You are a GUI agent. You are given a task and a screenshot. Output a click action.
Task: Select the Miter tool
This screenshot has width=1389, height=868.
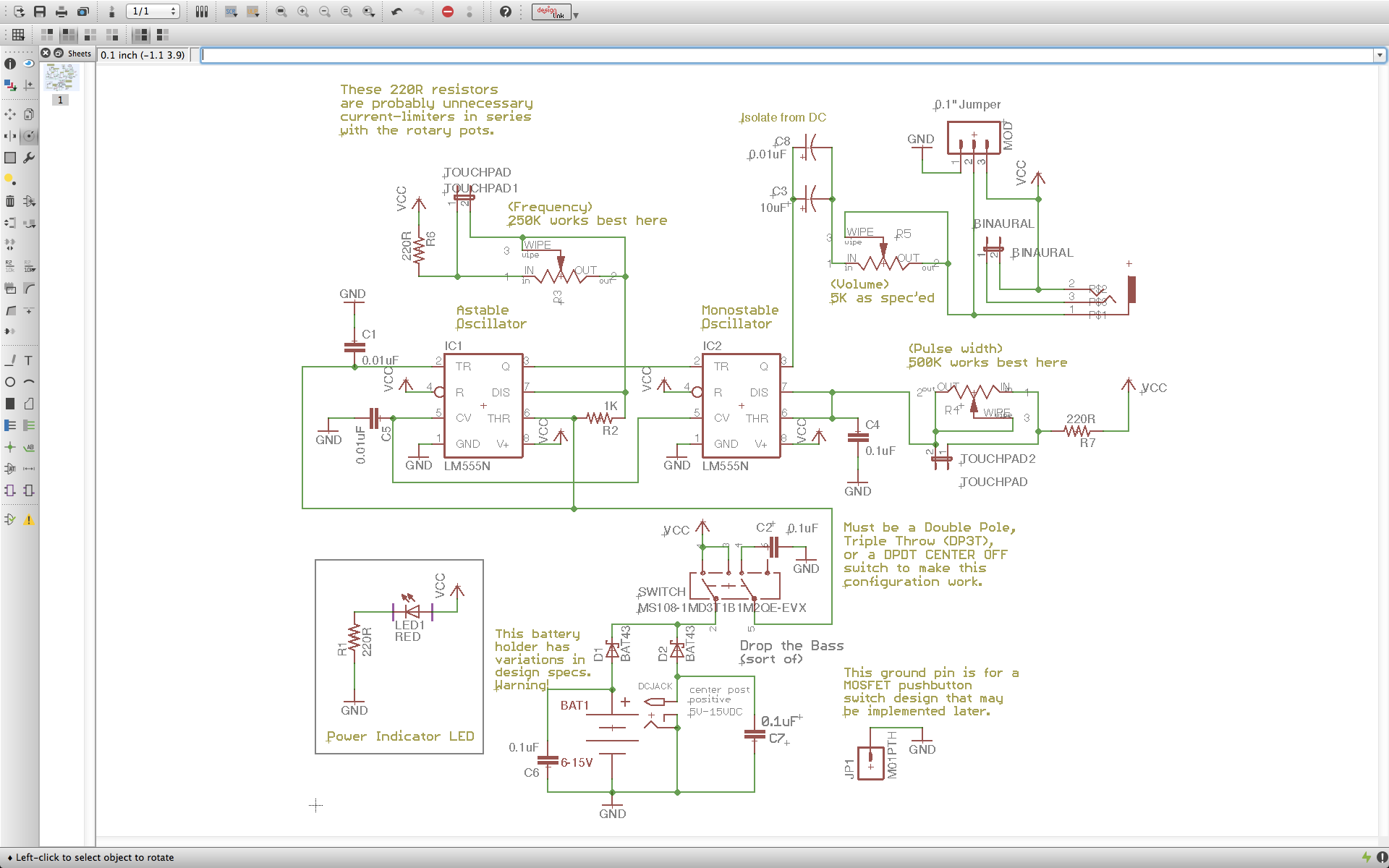tap(29, 288)
